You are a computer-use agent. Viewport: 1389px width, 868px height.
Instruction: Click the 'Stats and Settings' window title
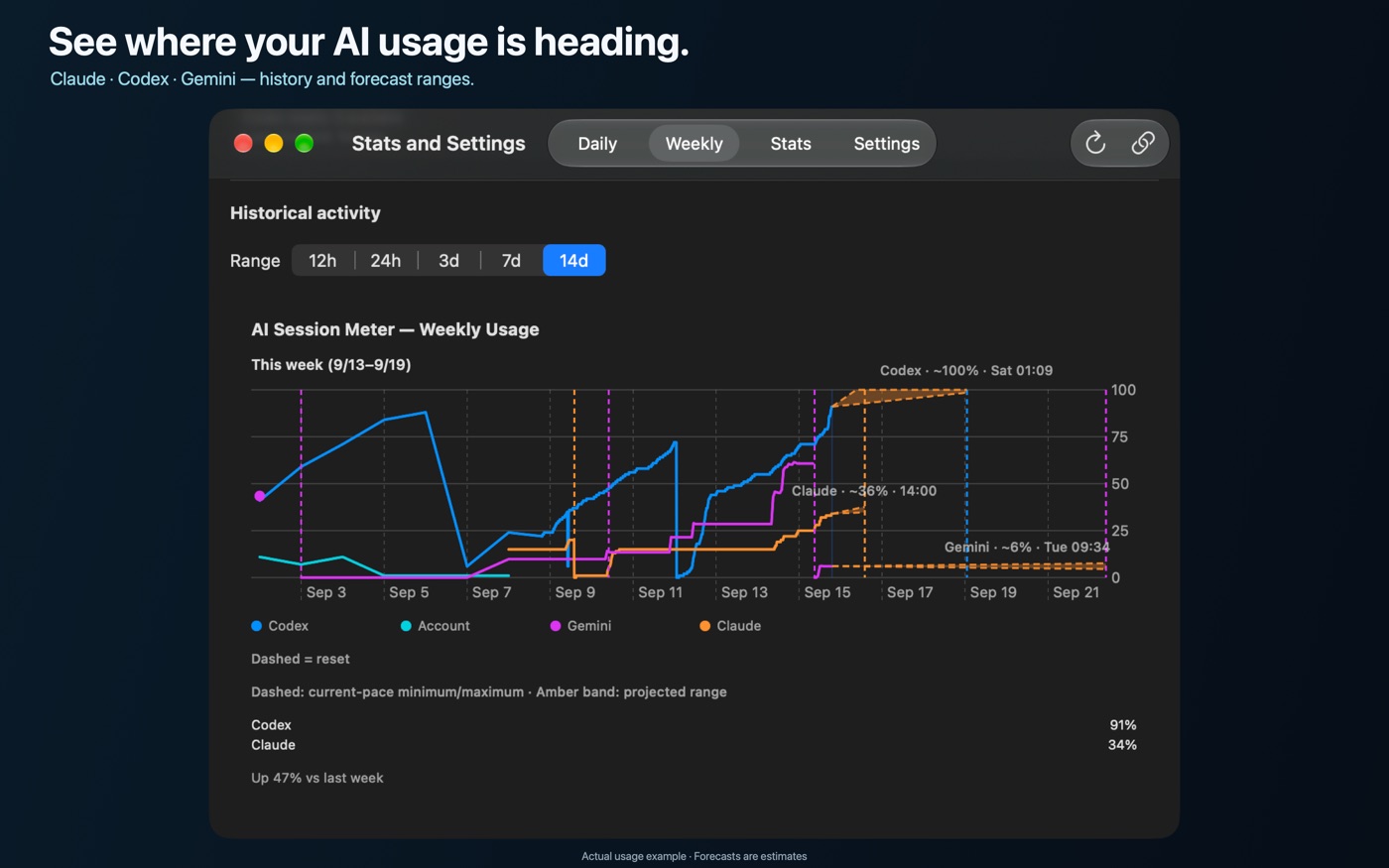point(439,143)
